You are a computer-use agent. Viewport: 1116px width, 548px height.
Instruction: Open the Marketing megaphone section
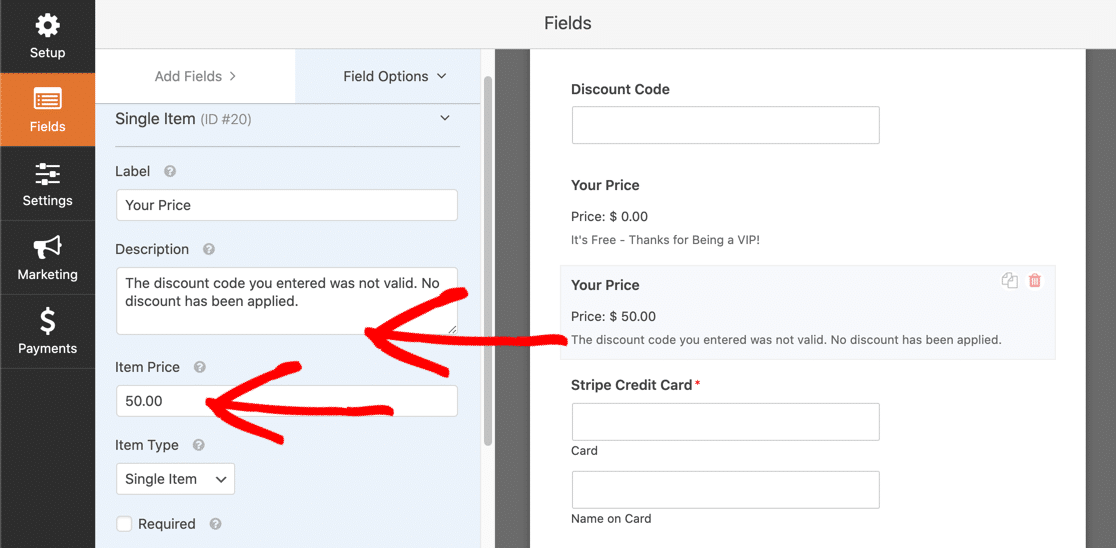coord(47,258)
